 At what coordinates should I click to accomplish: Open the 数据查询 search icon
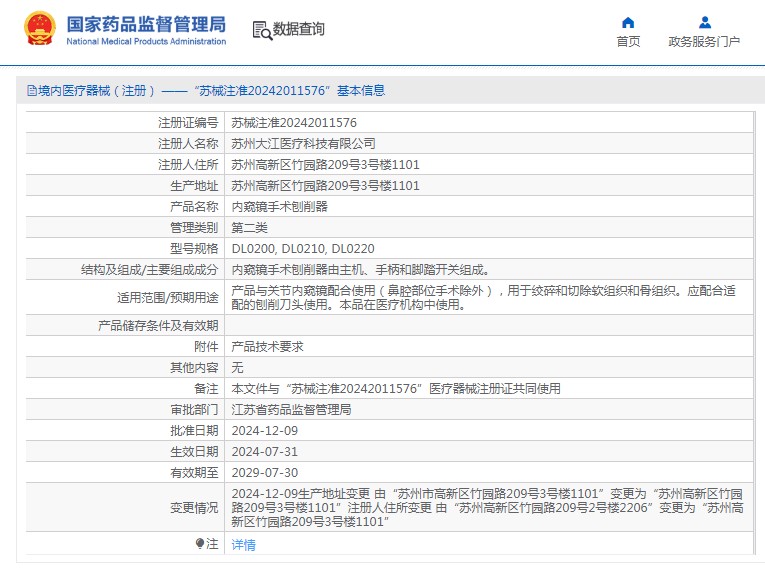pos(262,30)
